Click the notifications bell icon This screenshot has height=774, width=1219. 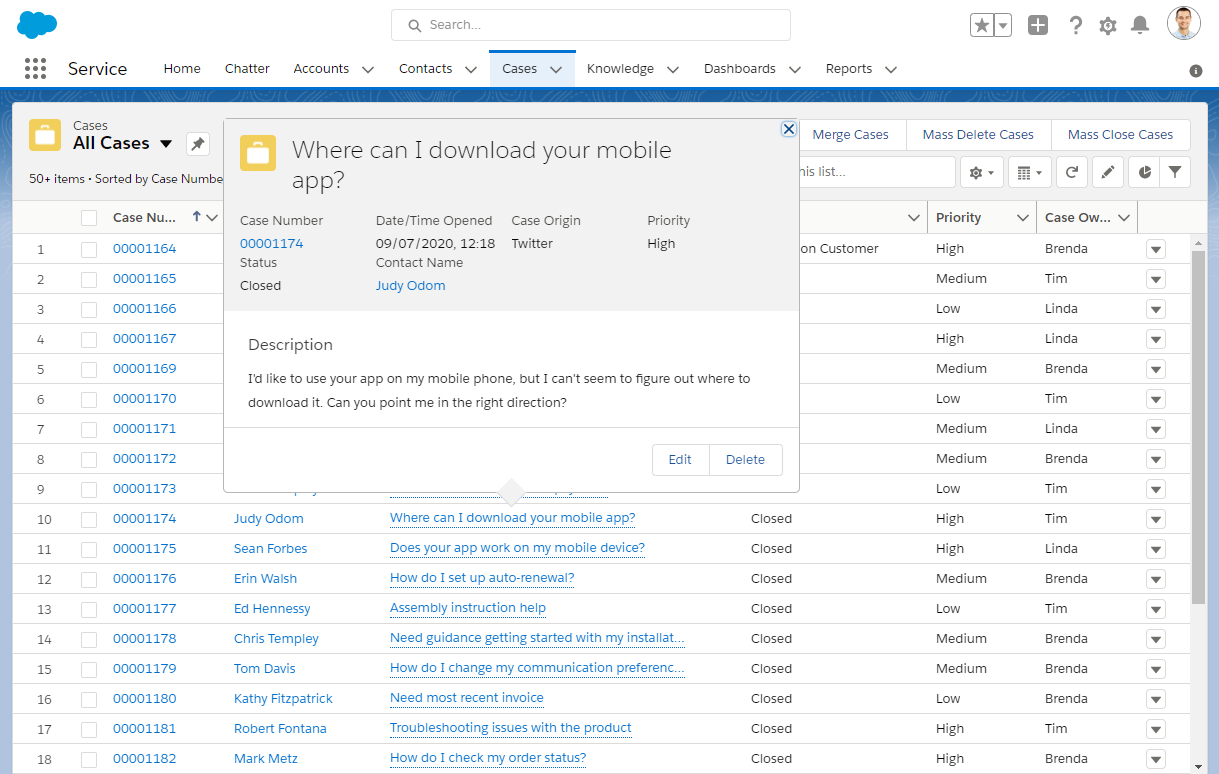[x=1139, y=25]
